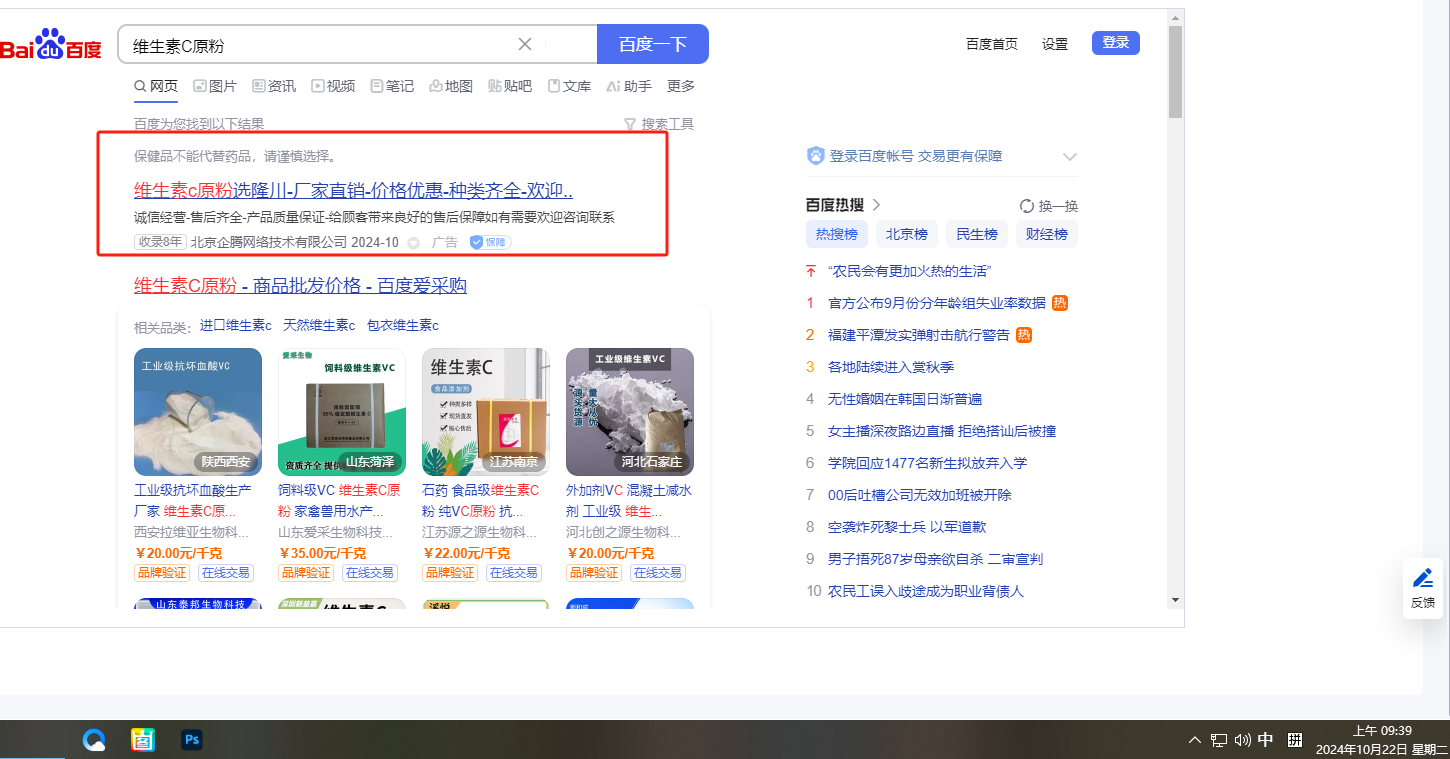1450x759 pixels.
Task: Open the 更多 search categories menu
Action: 681,86
